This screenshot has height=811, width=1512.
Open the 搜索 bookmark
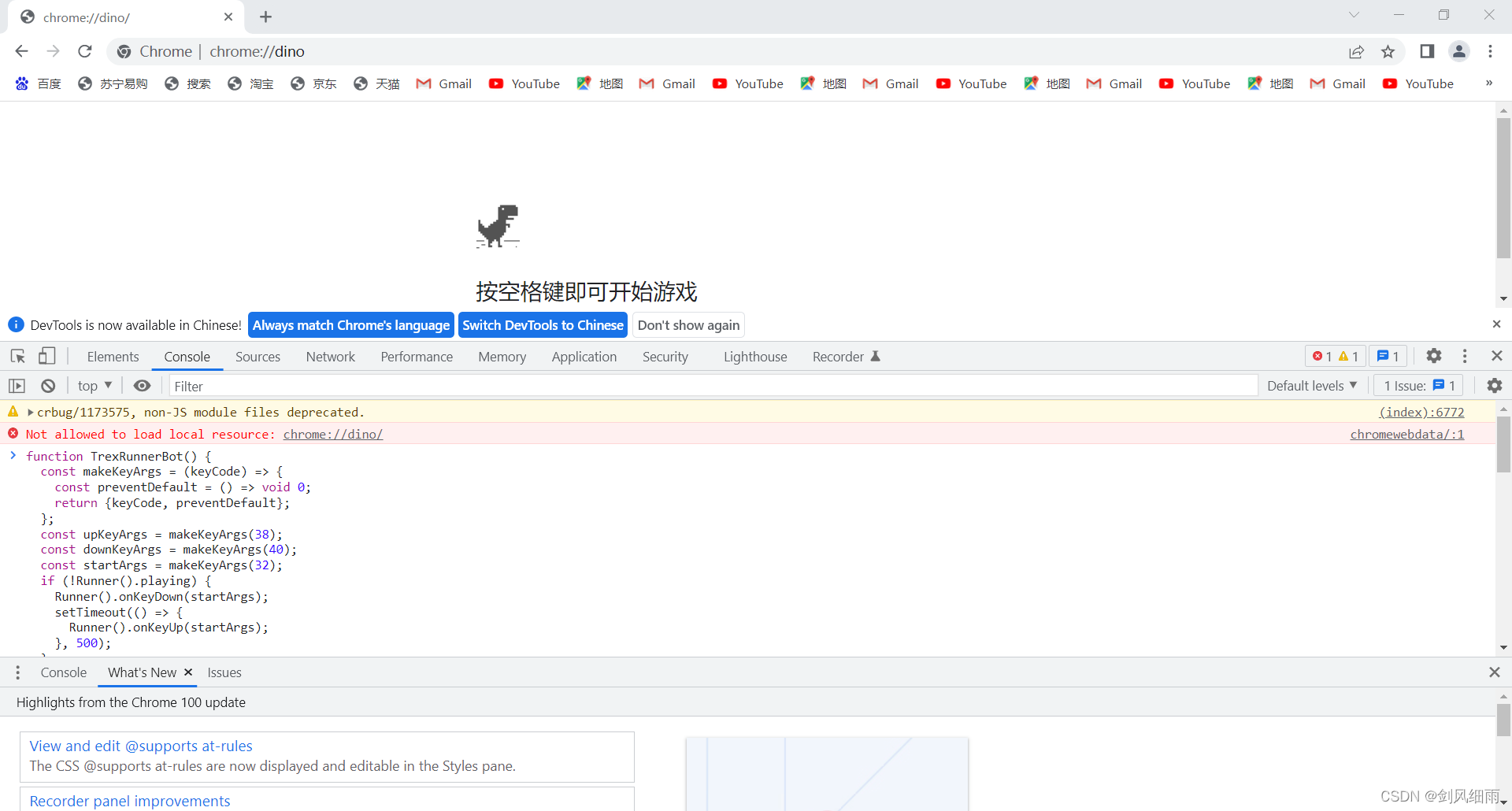pos(187,83)
